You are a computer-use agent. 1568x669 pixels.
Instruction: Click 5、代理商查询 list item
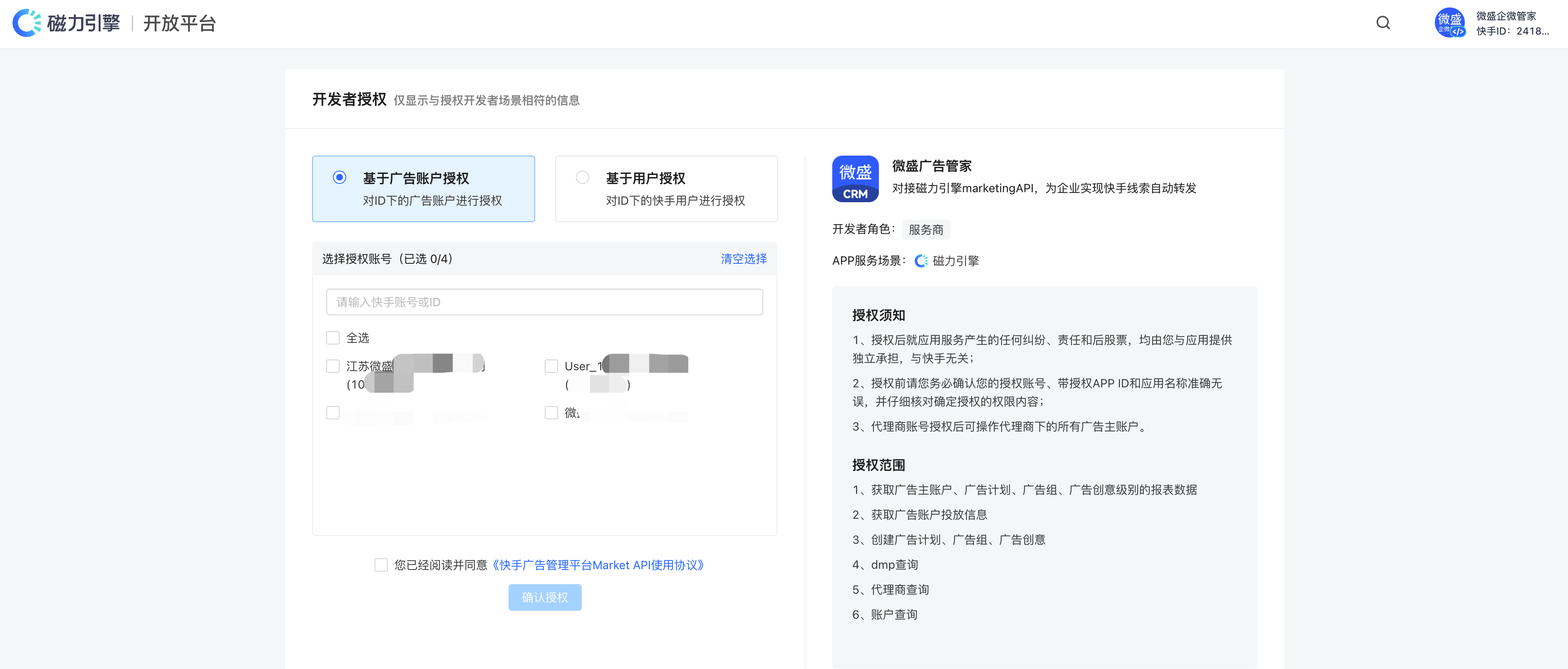tap(891, 590)
